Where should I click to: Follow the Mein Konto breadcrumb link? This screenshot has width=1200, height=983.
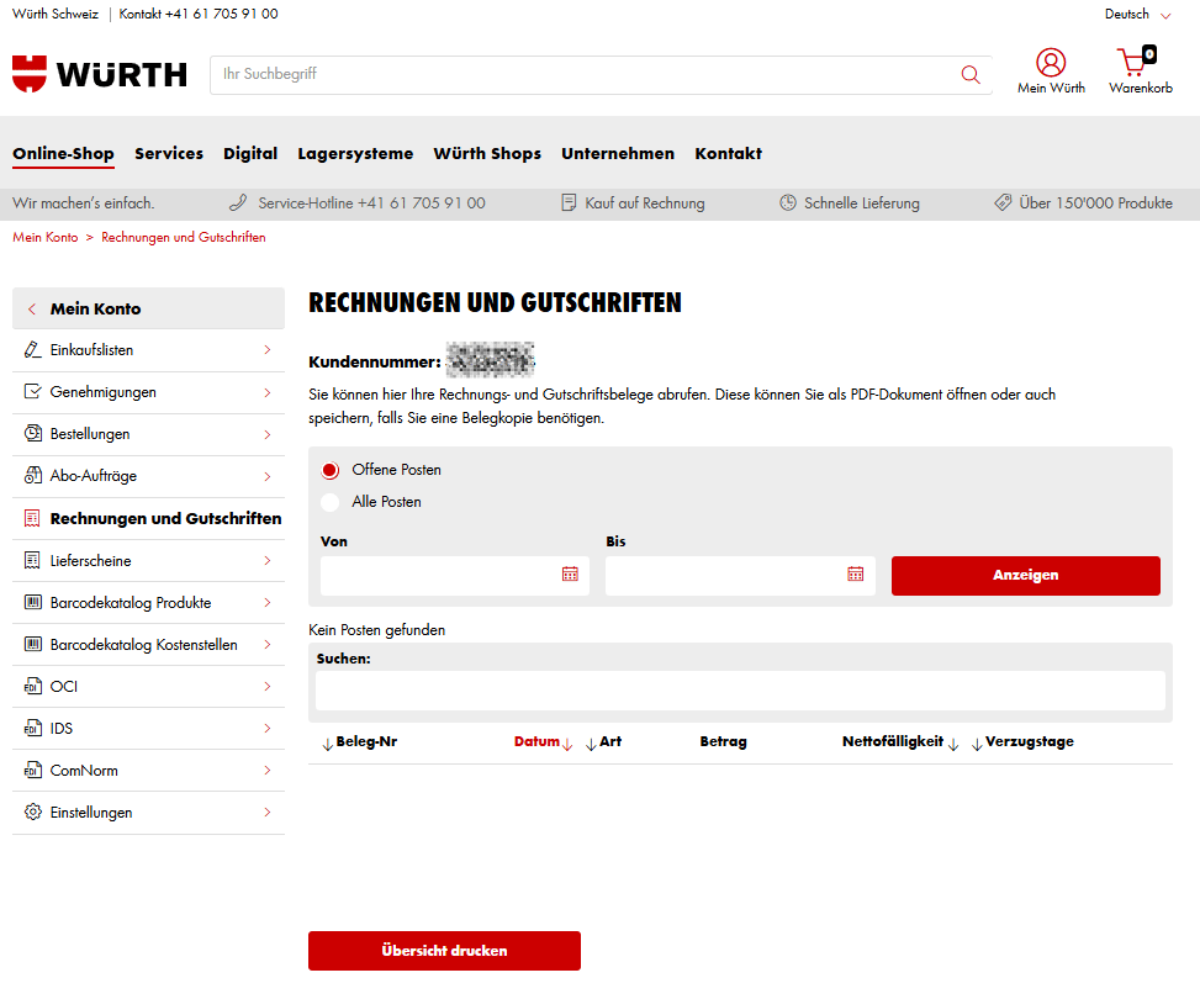45,238
